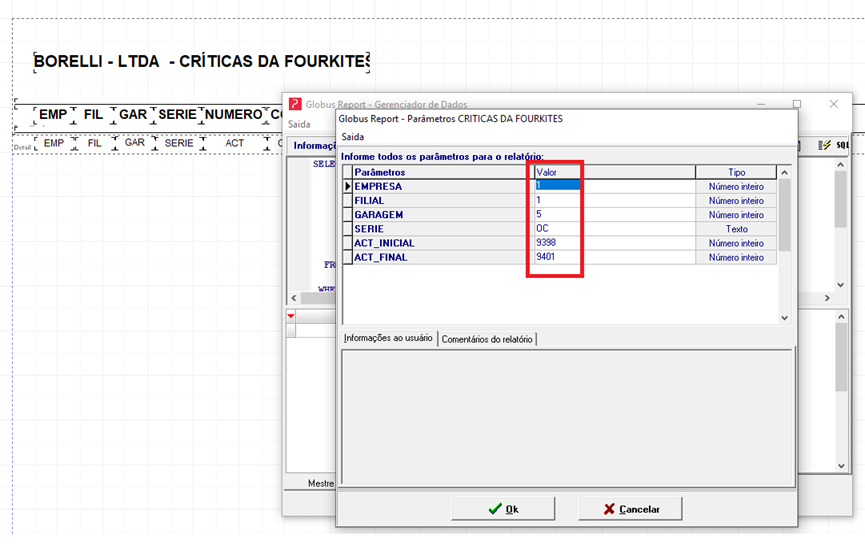Select ACT_INICIAL value cell 9398
Screen dimensions: 865x552
pyautogui.click(x=615, y=243)
